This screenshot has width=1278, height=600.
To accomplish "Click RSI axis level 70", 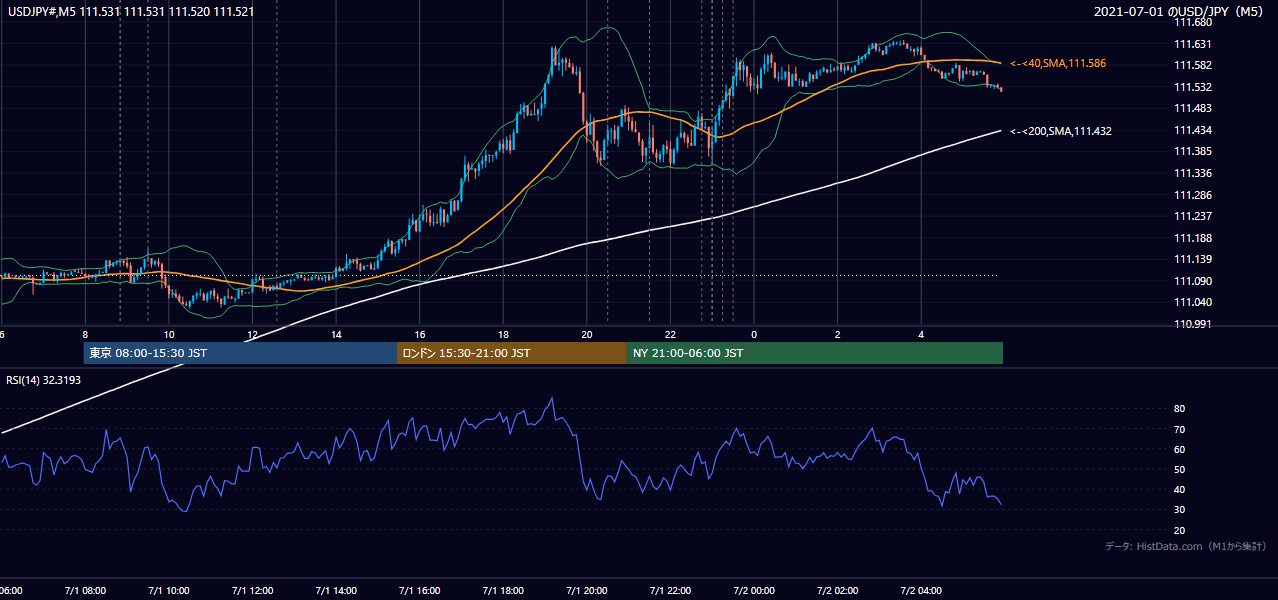I will [1180, 429].
